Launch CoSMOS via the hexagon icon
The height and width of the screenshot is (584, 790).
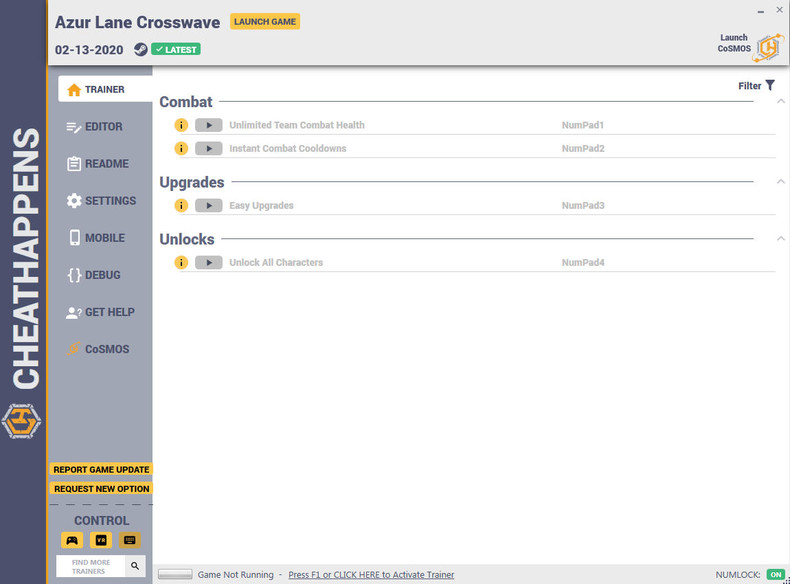pyautogui.click(x=768, y=48)
